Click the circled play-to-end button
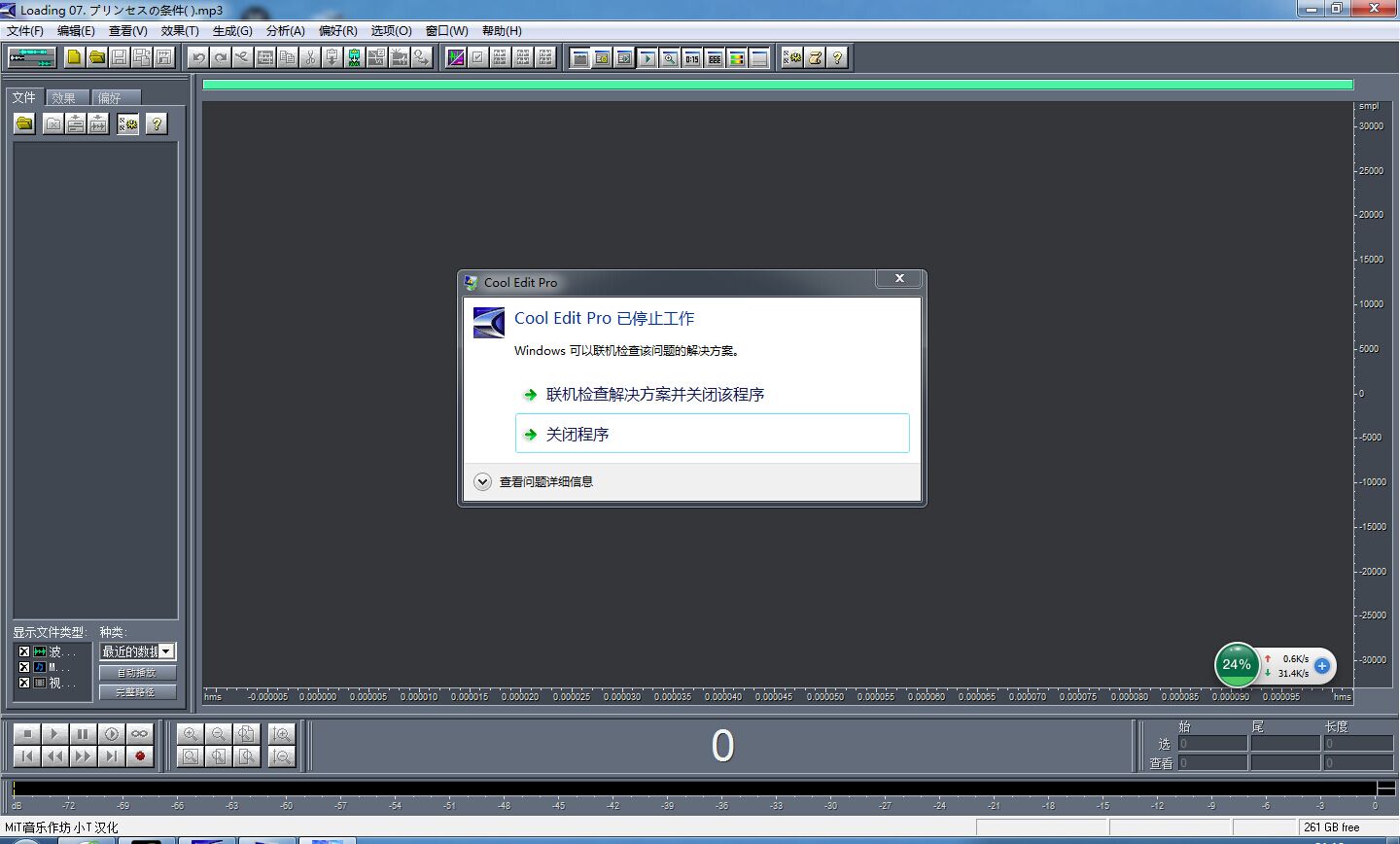1400x844 pixels. [x=112, y=734]
